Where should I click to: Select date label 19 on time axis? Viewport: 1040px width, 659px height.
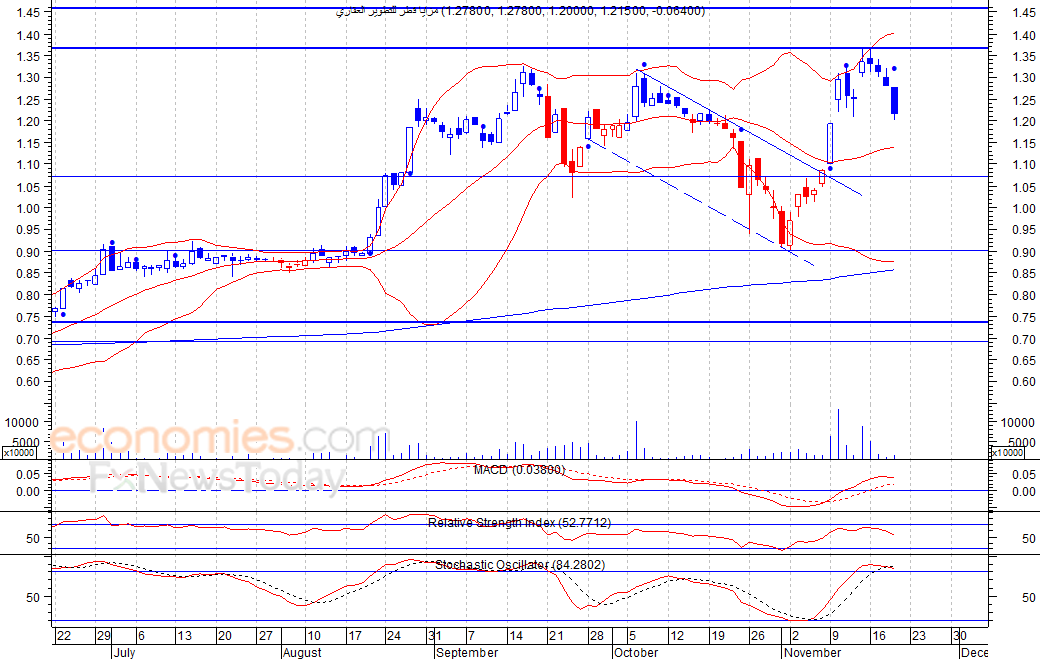coord(718,636)
